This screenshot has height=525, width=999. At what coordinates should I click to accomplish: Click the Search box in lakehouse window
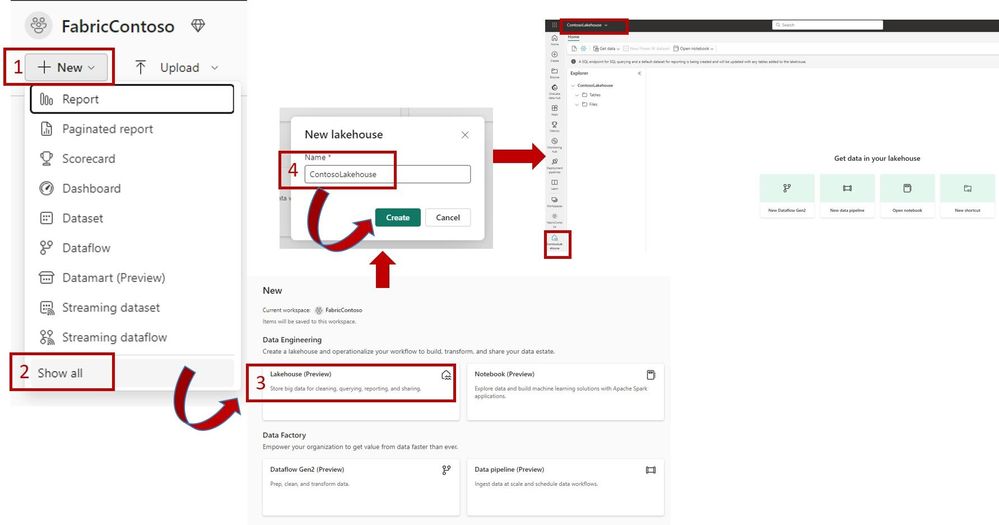click(x=827, y=25)
